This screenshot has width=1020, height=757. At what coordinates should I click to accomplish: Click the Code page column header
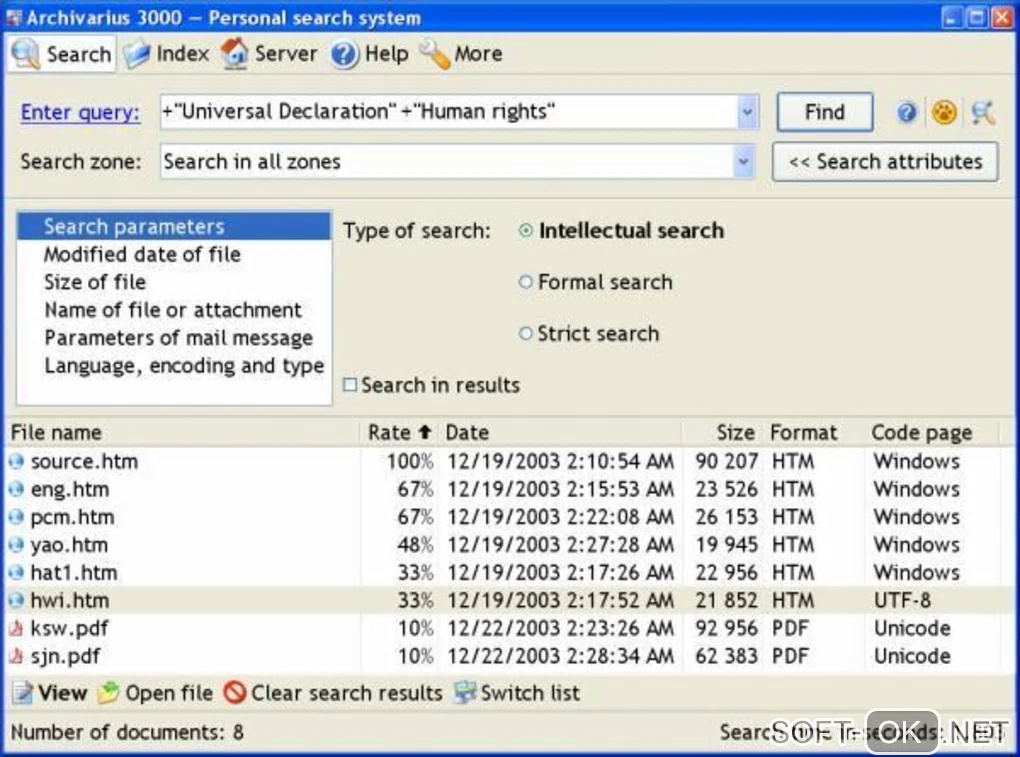[x=930, y=432]
